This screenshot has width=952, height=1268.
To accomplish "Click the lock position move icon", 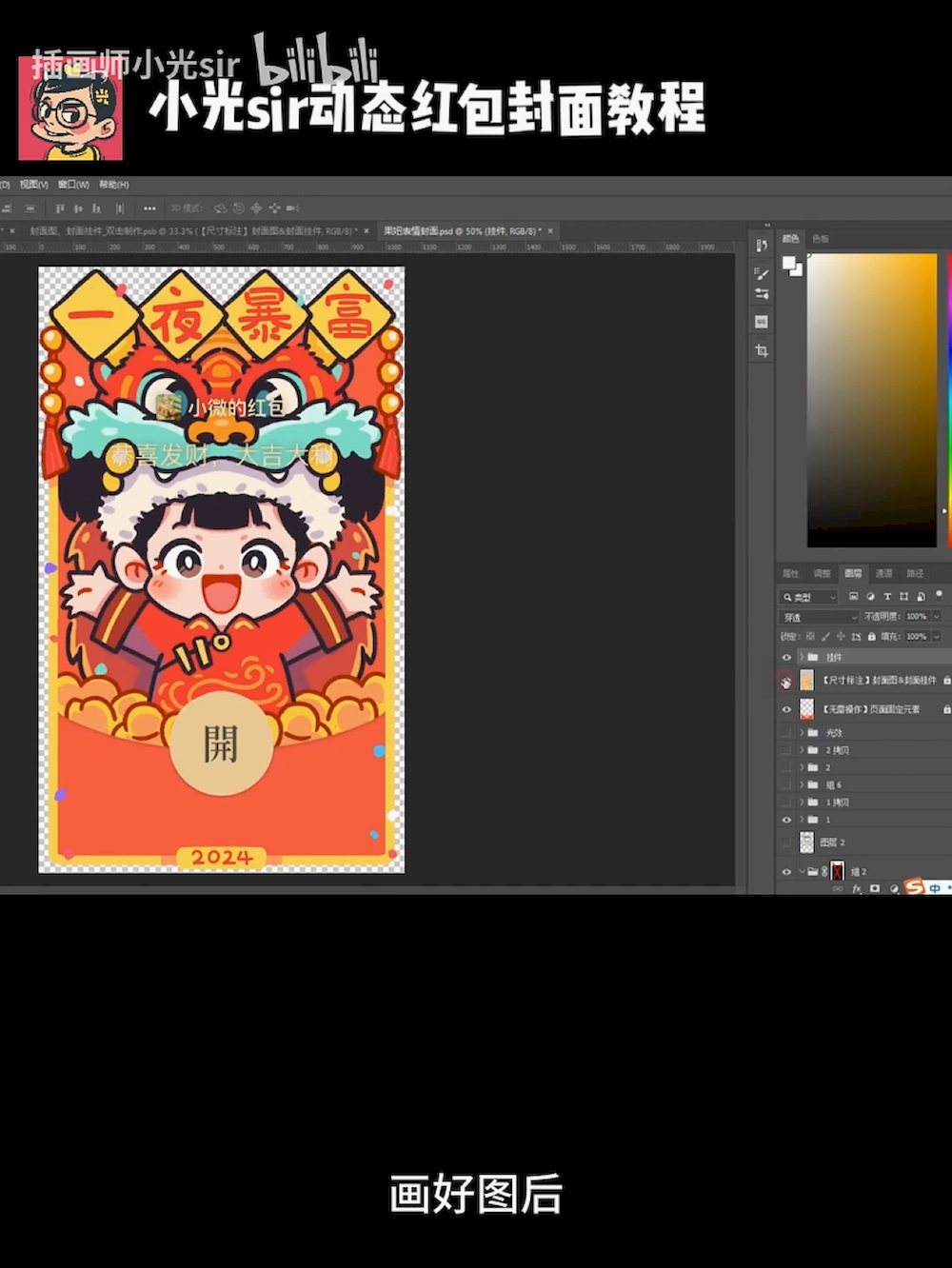I will 841,636.
